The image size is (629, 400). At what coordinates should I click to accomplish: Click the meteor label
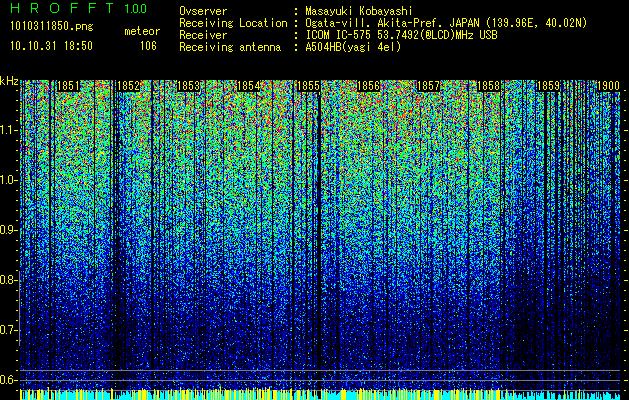click(x=142, y=31)
